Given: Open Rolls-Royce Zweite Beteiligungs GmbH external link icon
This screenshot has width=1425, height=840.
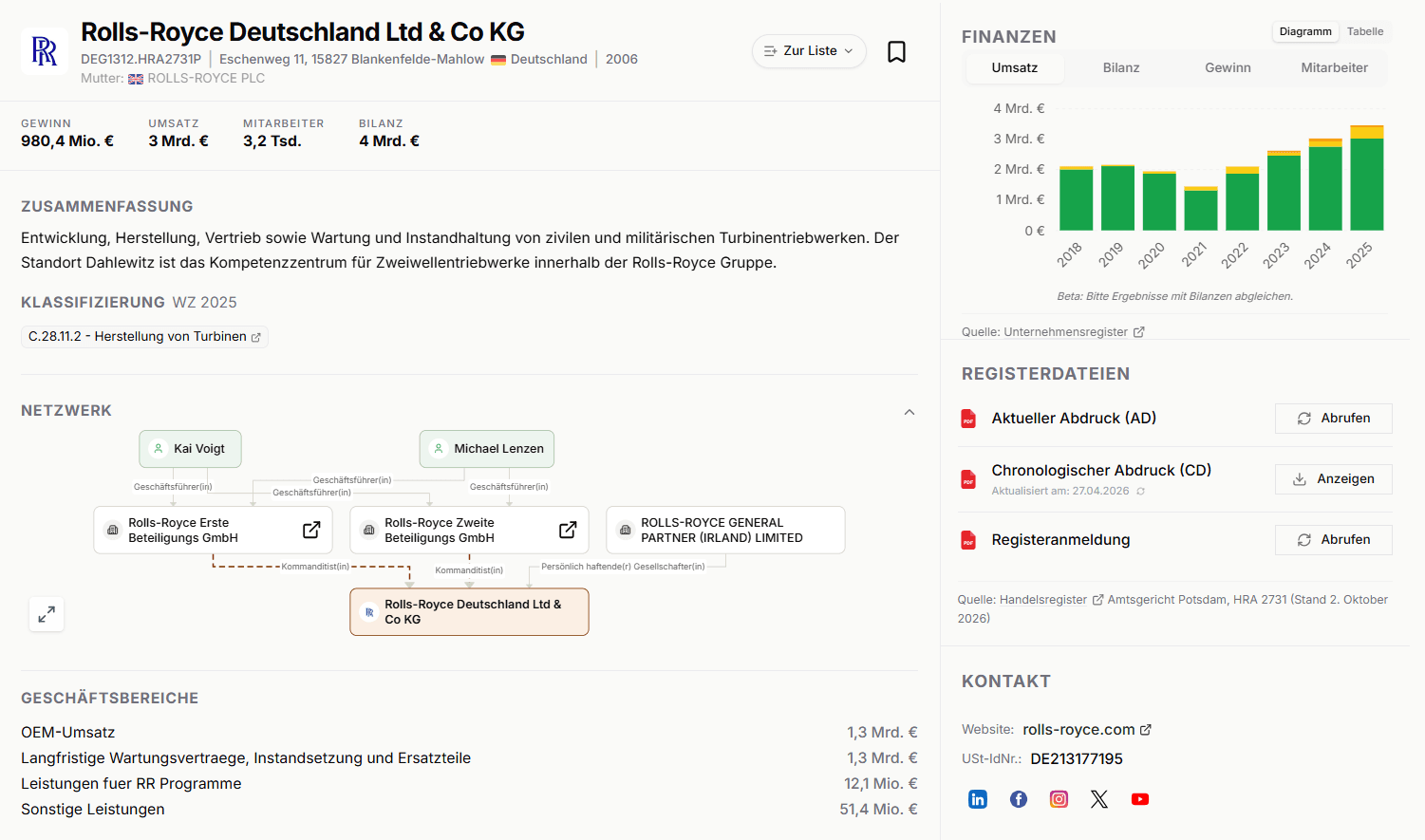Looking at the screenshot, I should click(x=568, y=531).
